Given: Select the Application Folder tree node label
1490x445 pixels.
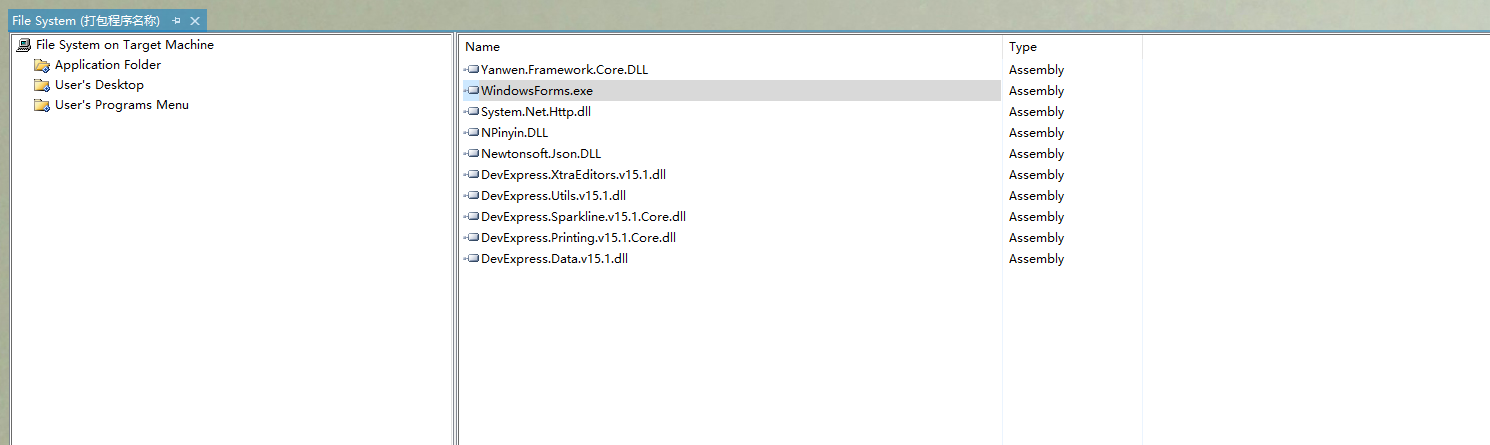Looking at the screenshot, I should [107, 65].
